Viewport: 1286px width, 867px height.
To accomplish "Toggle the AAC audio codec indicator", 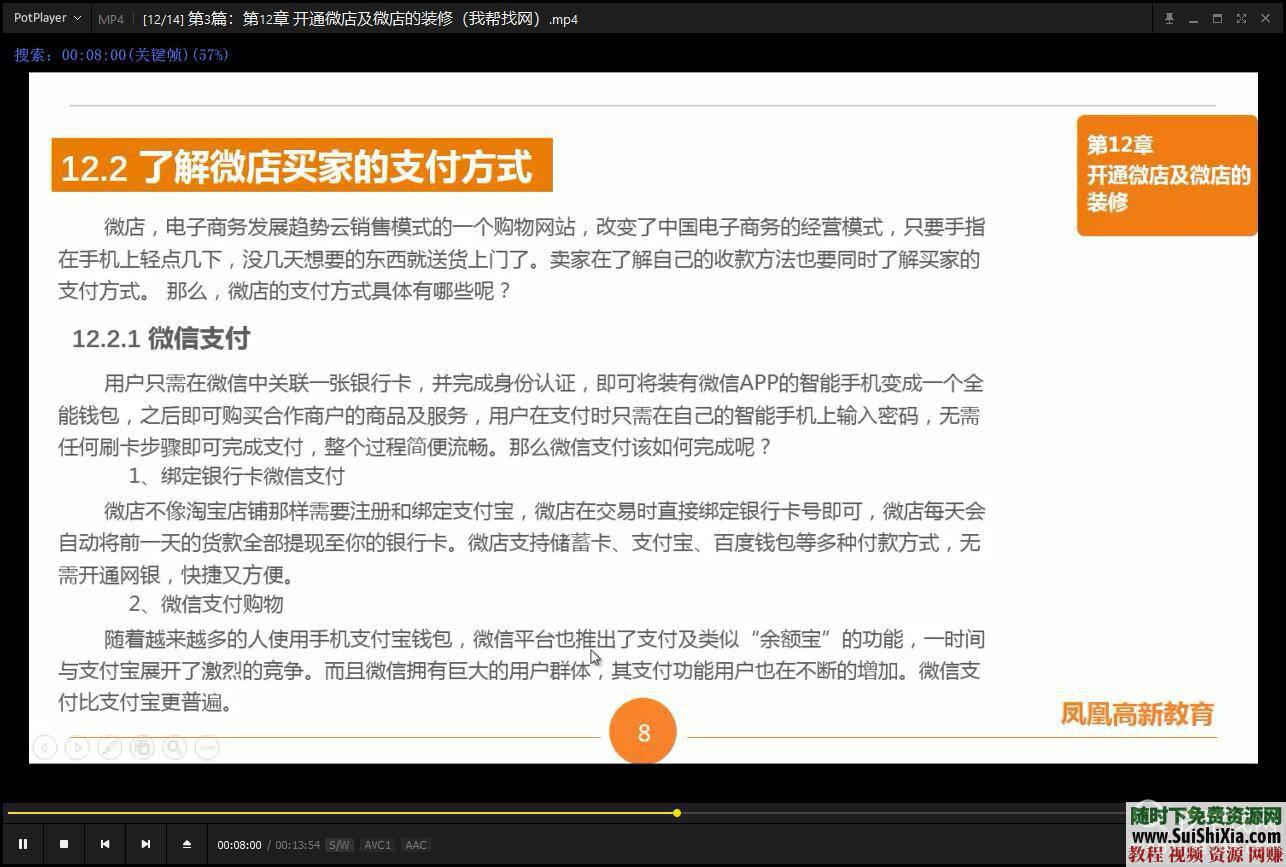I will coord(415,845).
